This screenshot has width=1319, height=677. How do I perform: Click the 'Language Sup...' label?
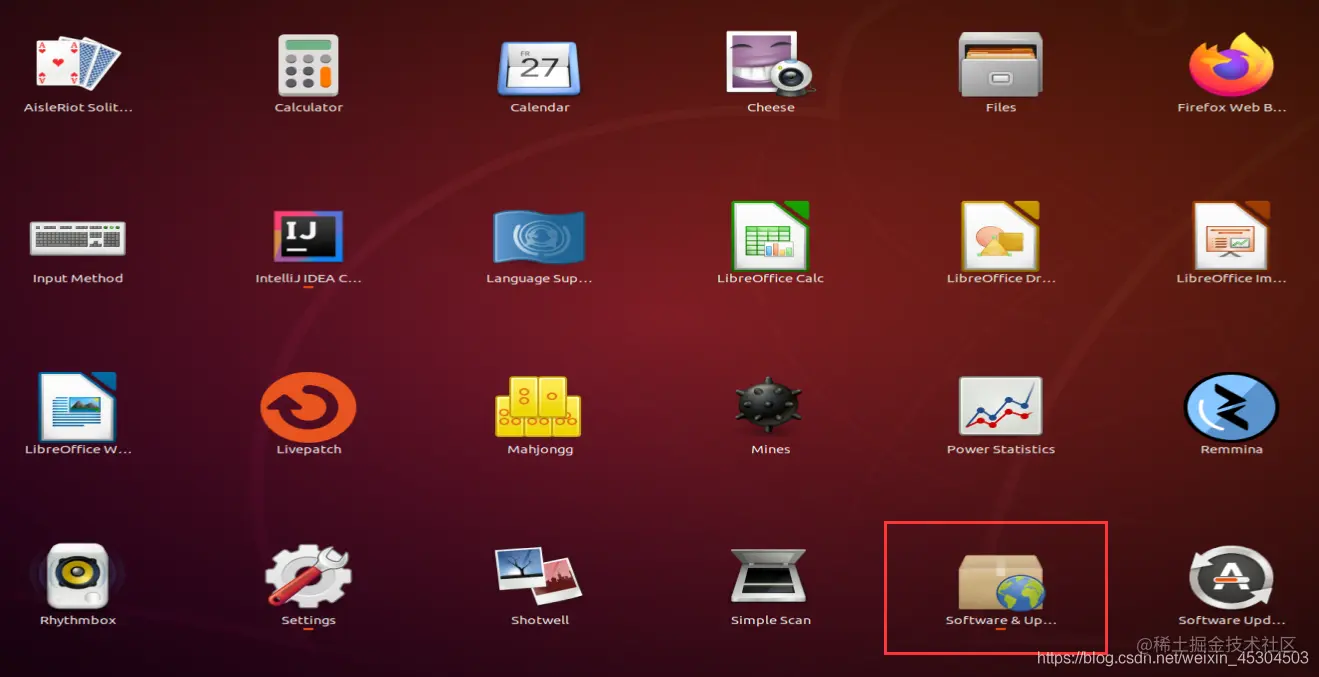[x=539, y=279]
